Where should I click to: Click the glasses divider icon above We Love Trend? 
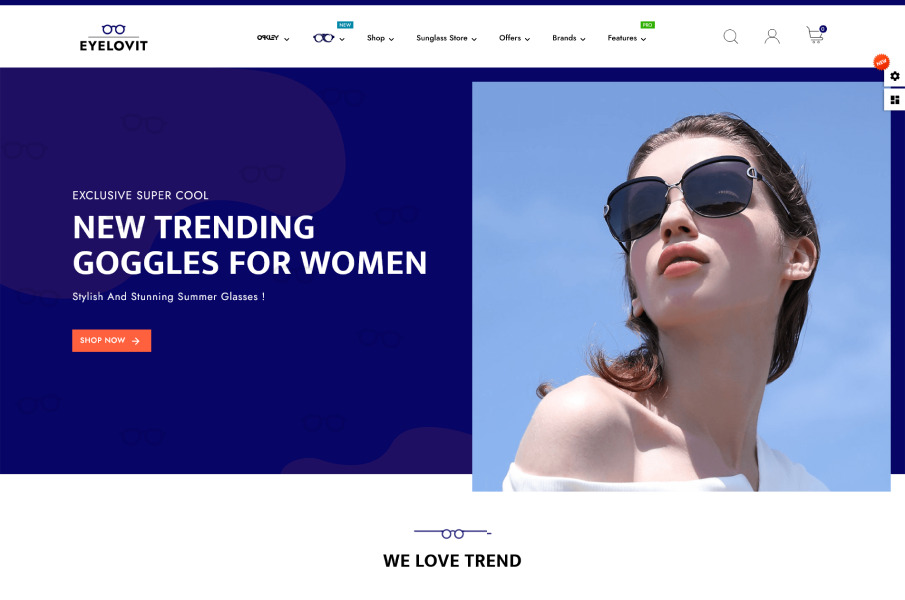point(452,533)
